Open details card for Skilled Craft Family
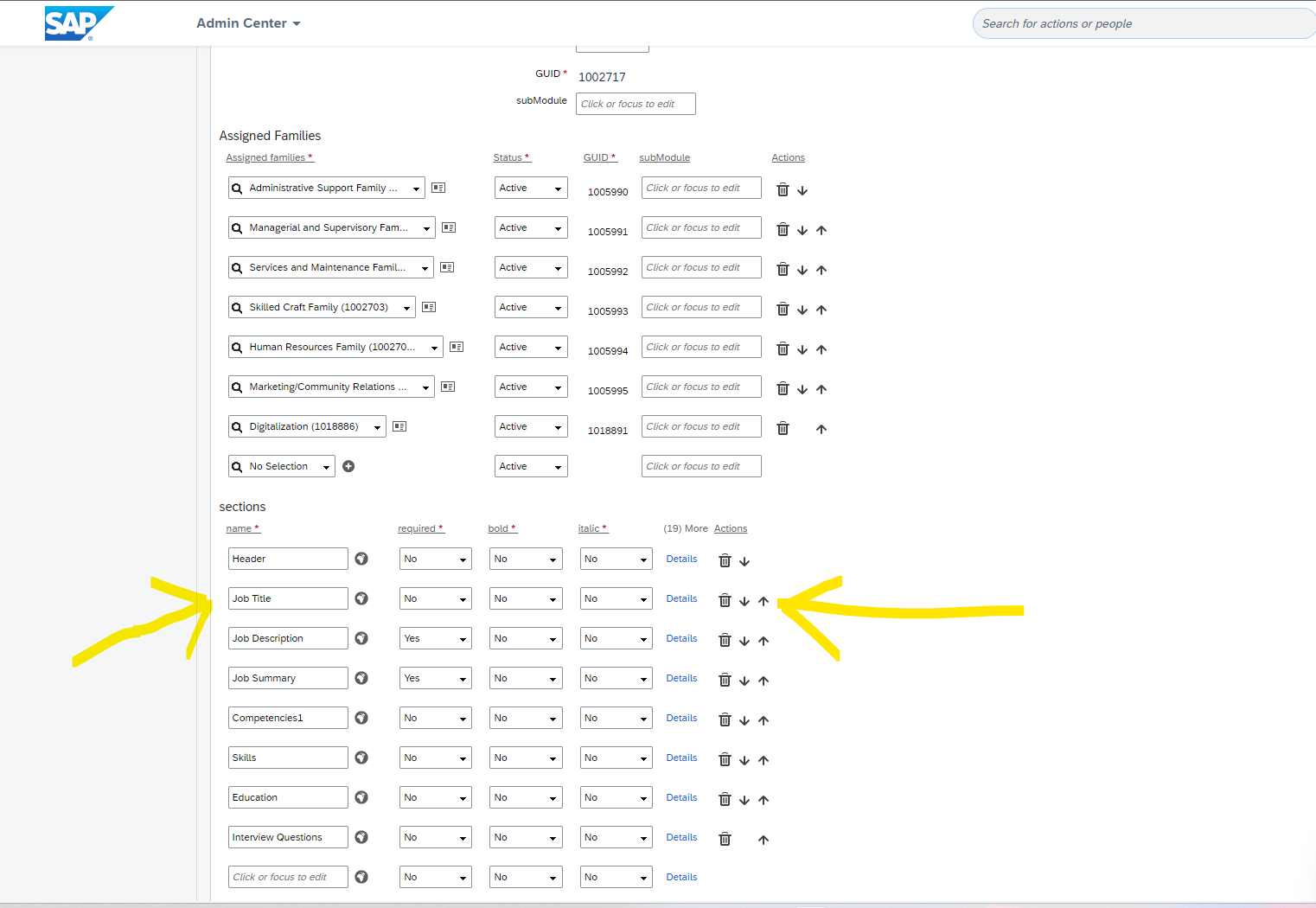 (x=429, y=307)
